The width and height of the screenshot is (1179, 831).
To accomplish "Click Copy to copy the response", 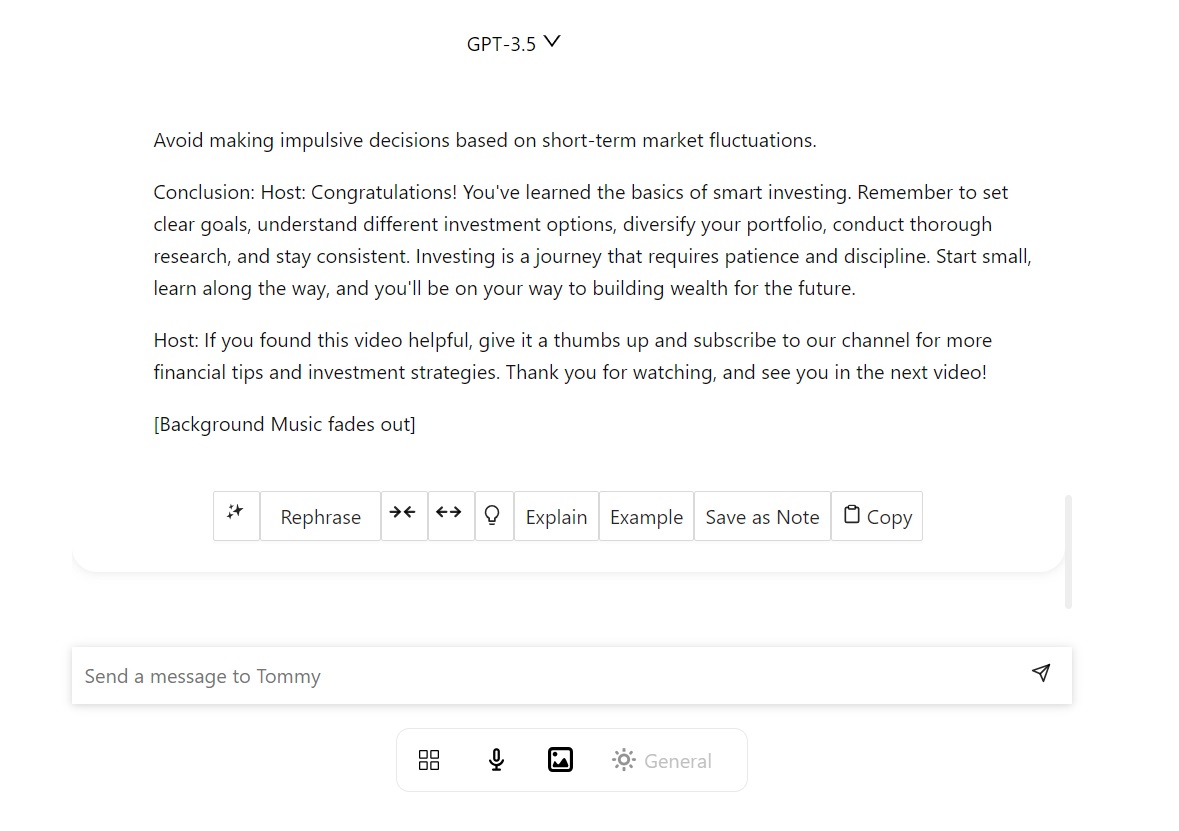I will coord(878,516).
